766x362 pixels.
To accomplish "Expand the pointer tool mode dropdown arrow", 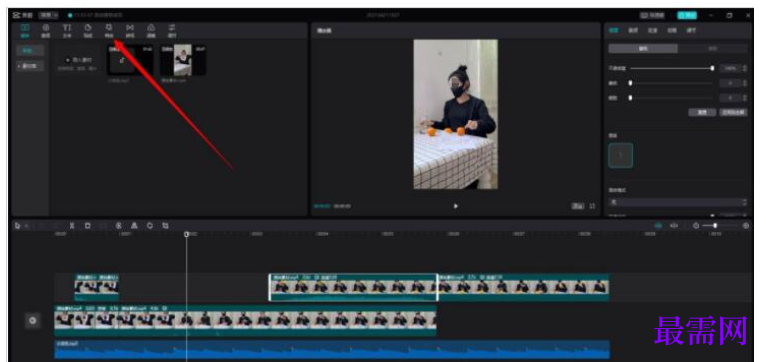I will click(26, 226).
